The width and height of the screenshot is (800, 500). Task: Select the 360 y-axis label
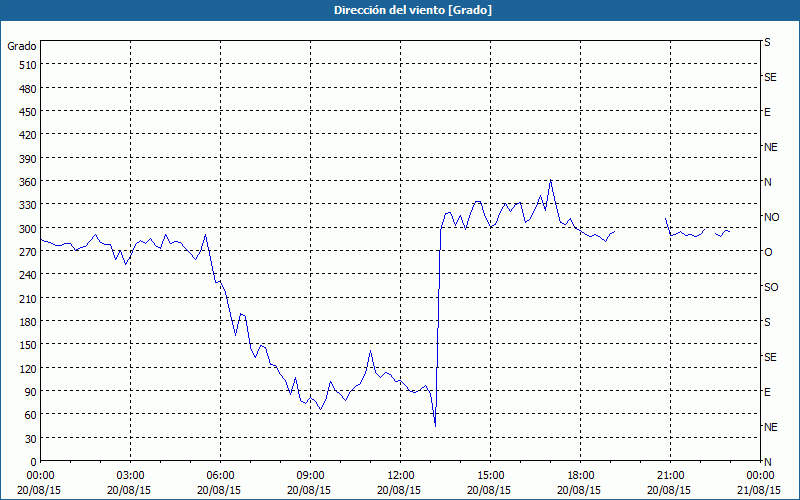[x=28, y=183]
